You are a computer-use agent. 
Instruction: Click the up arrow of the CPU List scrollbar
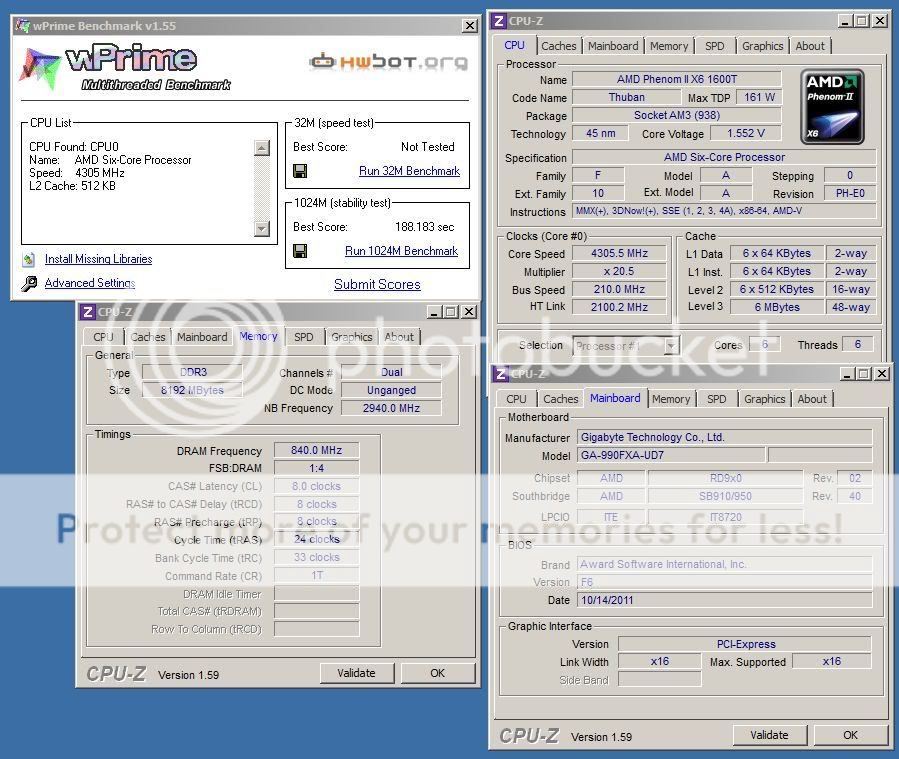click(x=261, y=148)
